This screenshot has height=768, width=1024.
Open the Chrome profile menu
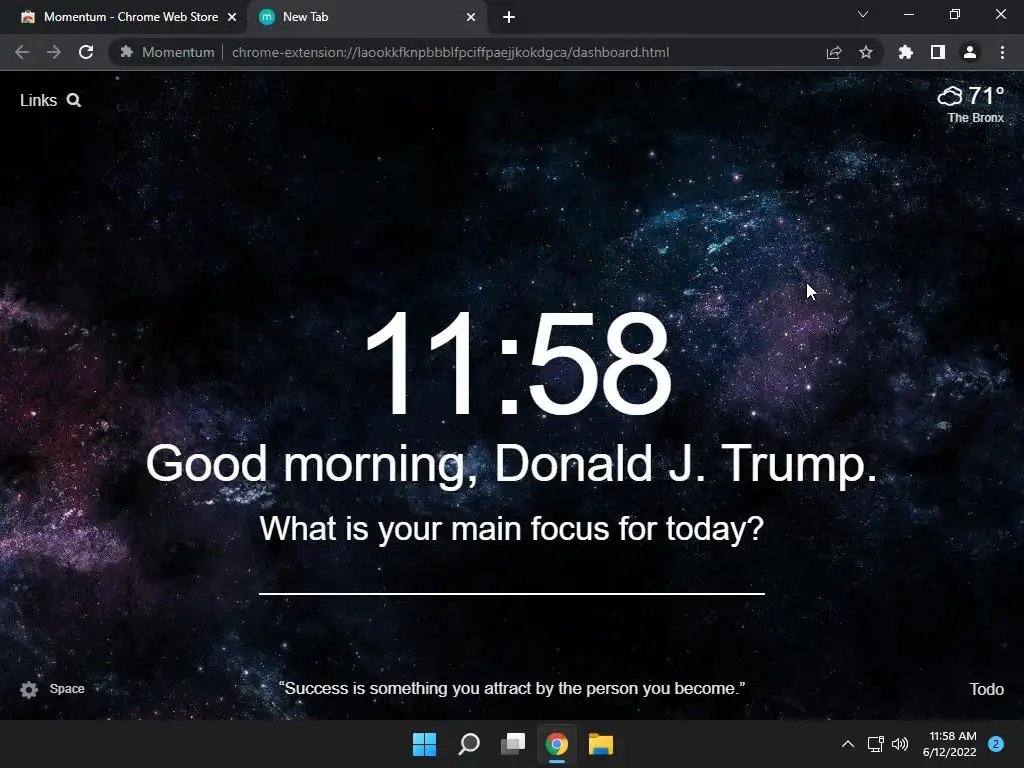tap(970, 52)
